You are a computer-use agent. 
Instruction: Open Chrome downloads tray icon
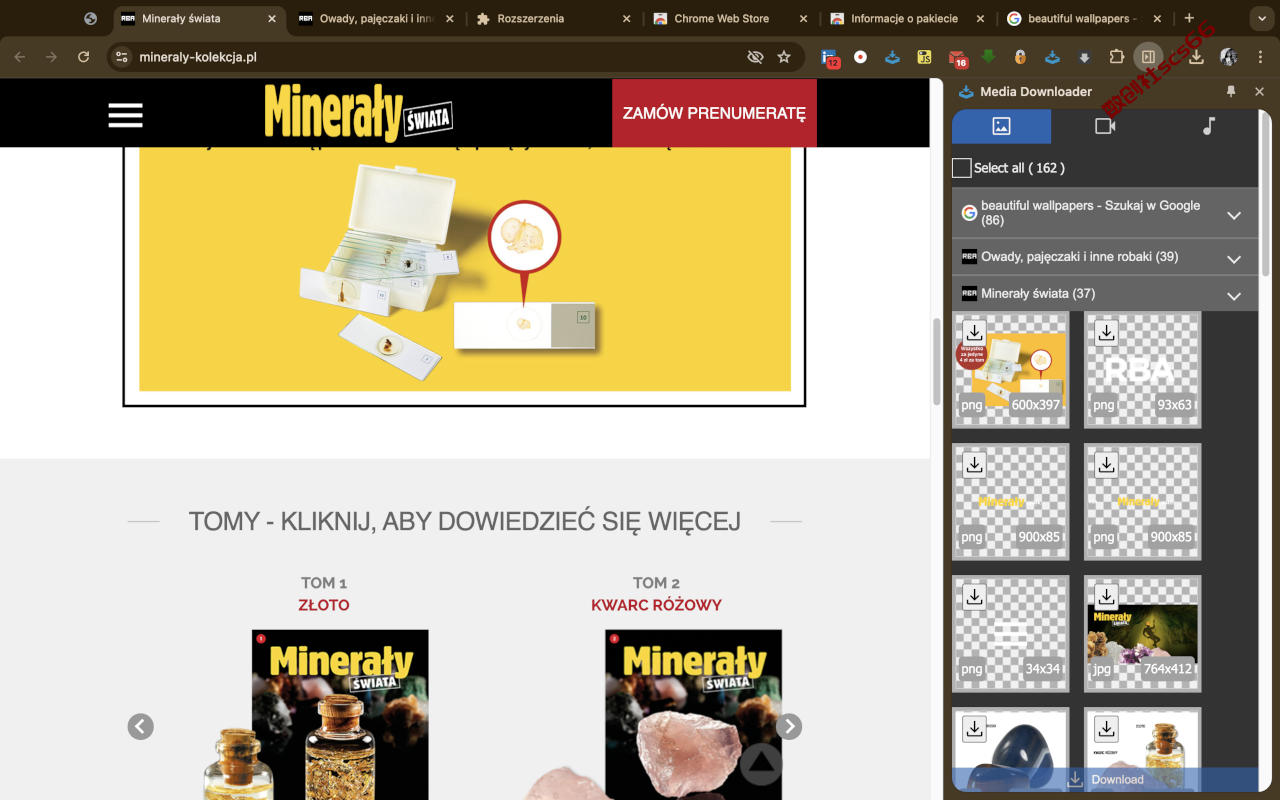(1196, 57)
